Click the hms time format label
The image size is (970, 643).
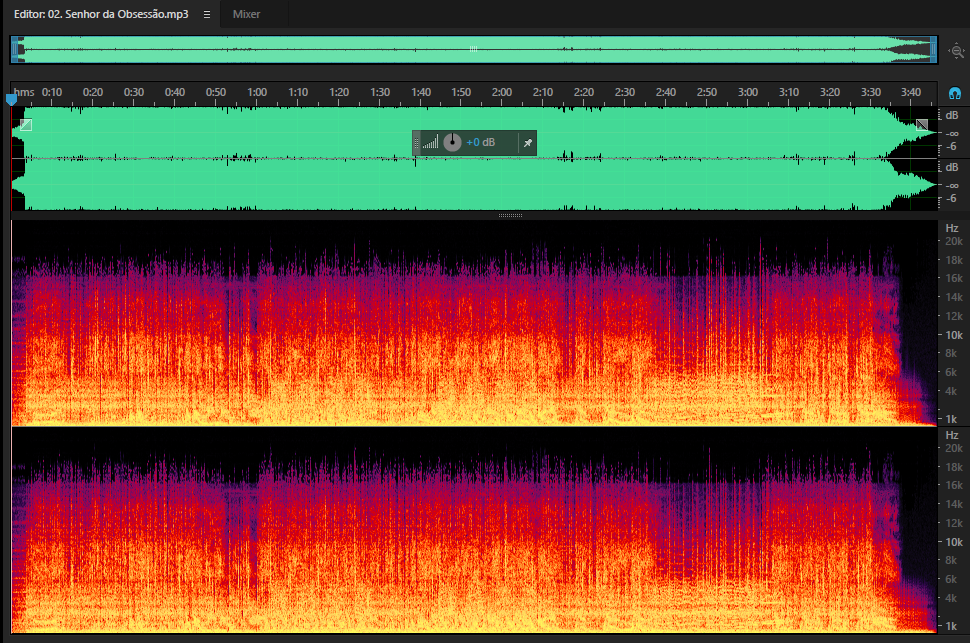click(x=24, y=92)
